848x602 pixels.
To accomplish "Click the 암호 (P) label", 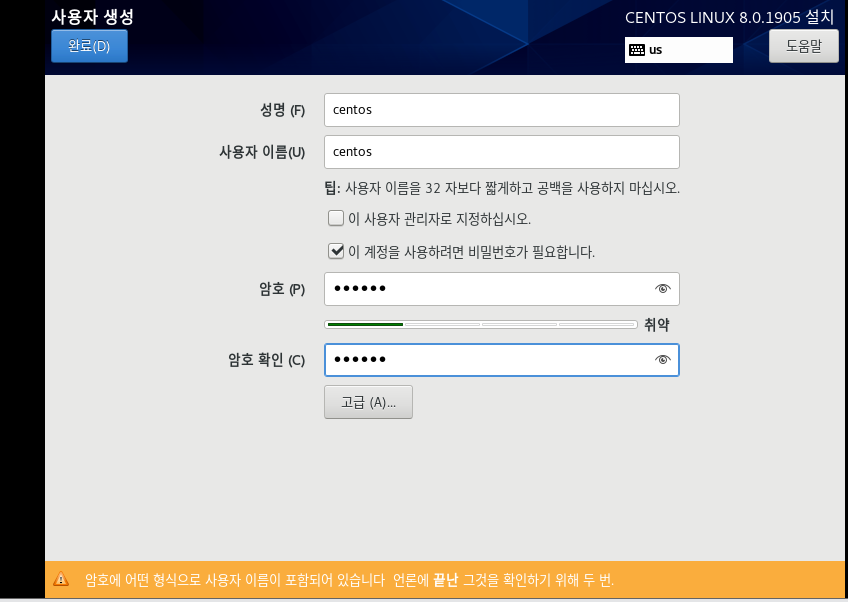I will [x=282, y=289].
